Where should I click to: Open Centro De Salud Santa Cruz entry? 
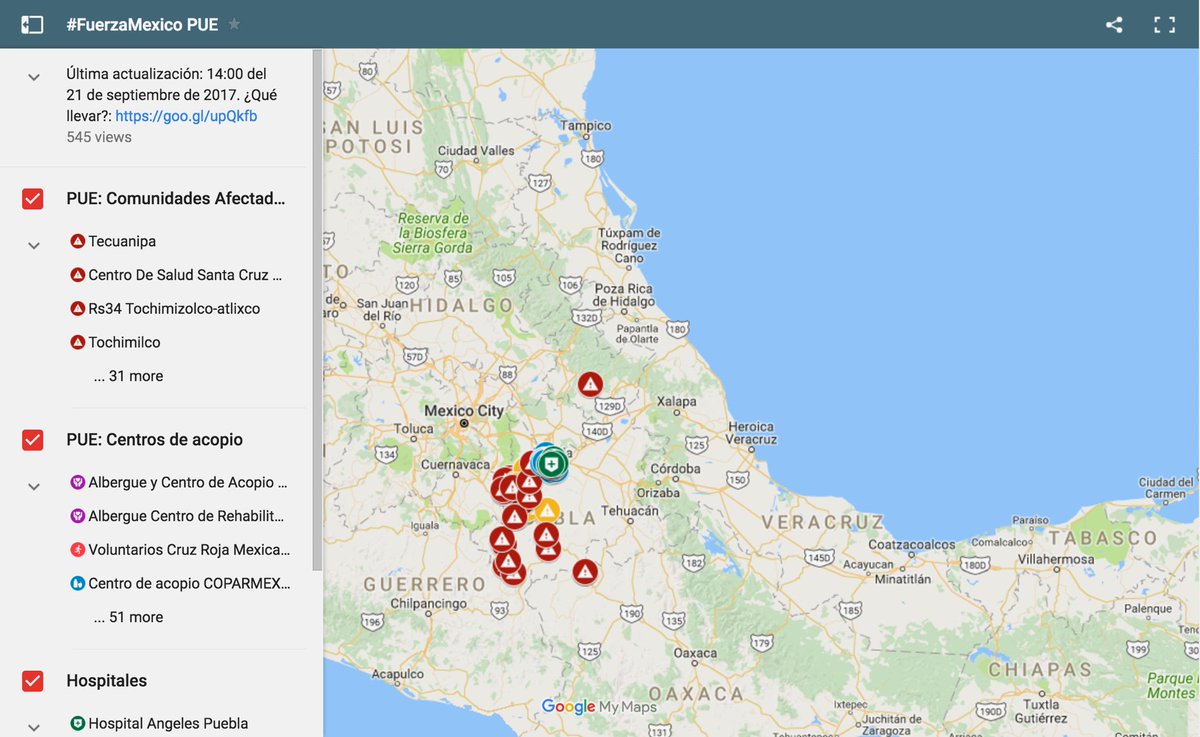(185, 275)
